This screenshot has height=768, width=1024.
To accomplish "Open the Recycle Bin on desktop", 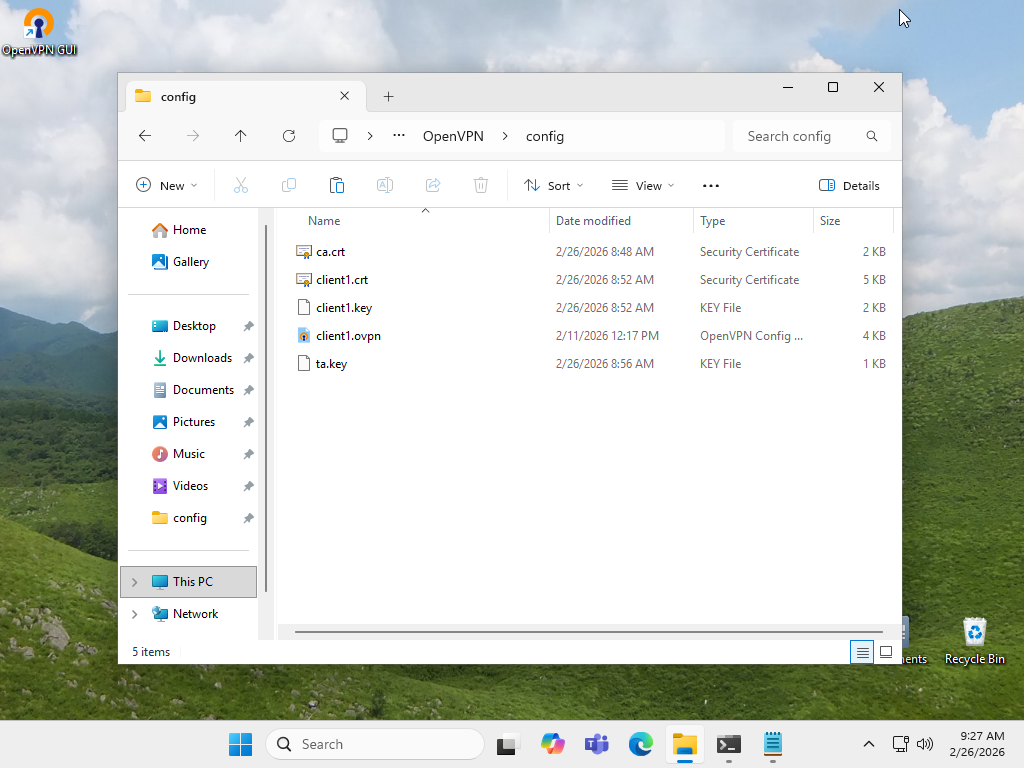I will click(974, 642).
